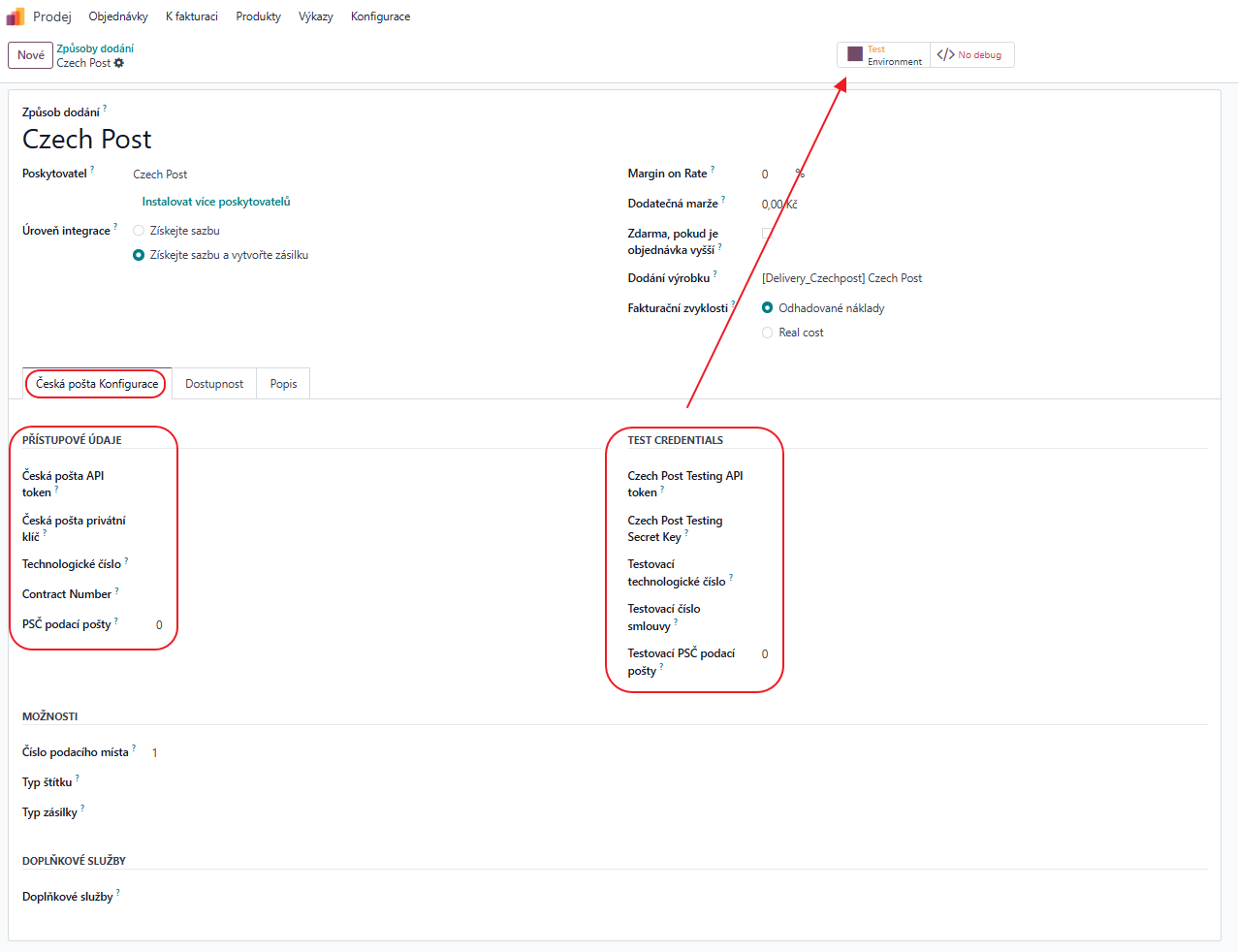Show help tooltip for Technologické číslo

pyautogui.click(x=126, y=559)
